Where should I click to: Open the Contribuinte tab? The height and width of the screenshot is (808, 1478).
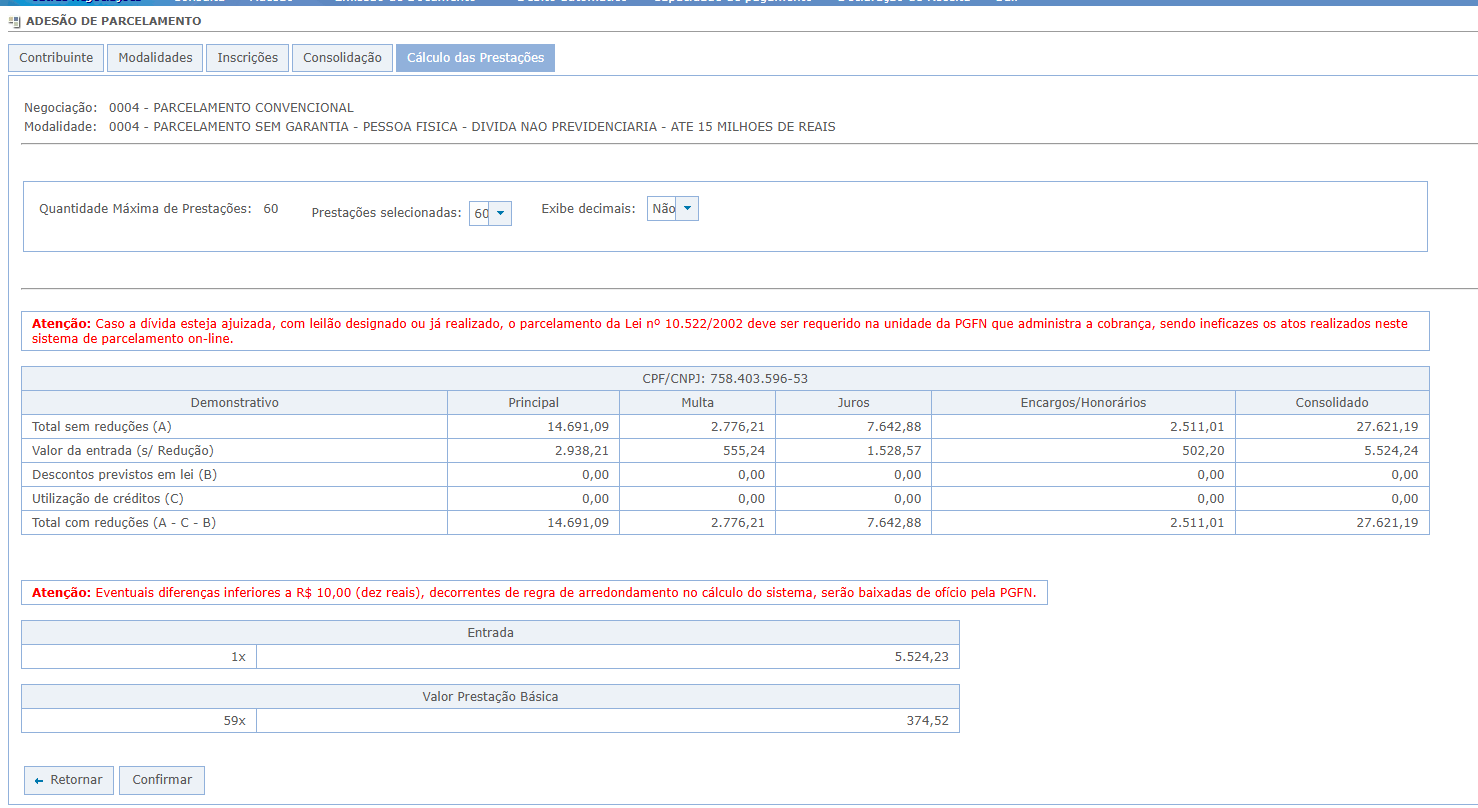[x=56, y=58]
